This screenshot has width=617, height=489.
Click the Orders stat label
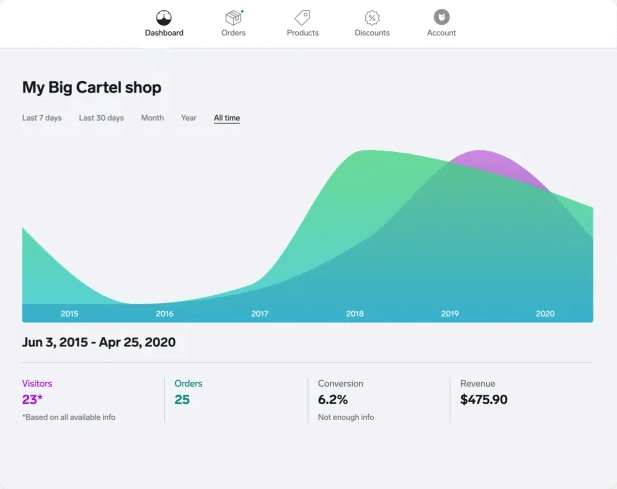[188, 383]
